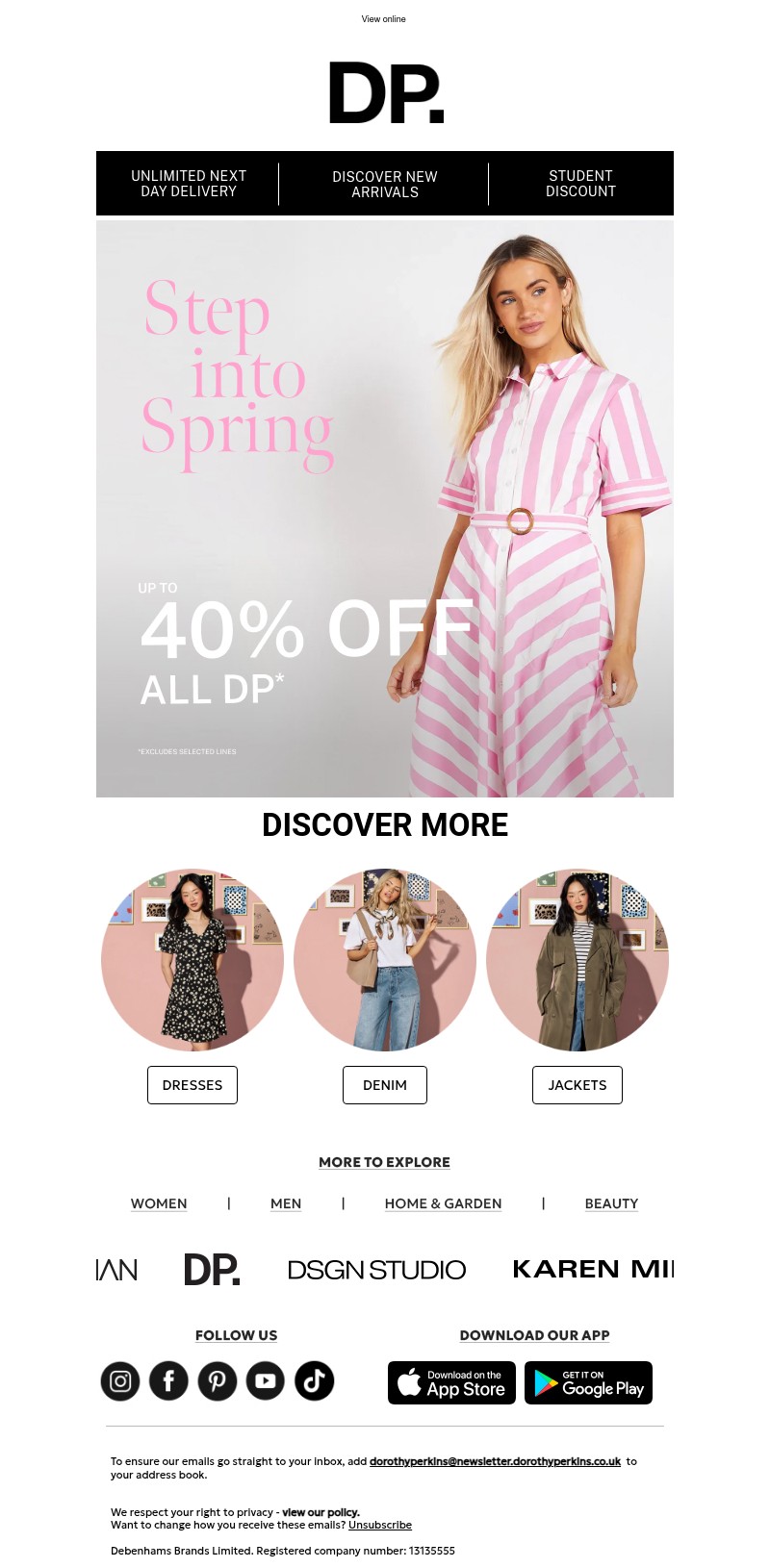Click the View online link
The height and width of the screenshot is (1568, 770).
384,19
